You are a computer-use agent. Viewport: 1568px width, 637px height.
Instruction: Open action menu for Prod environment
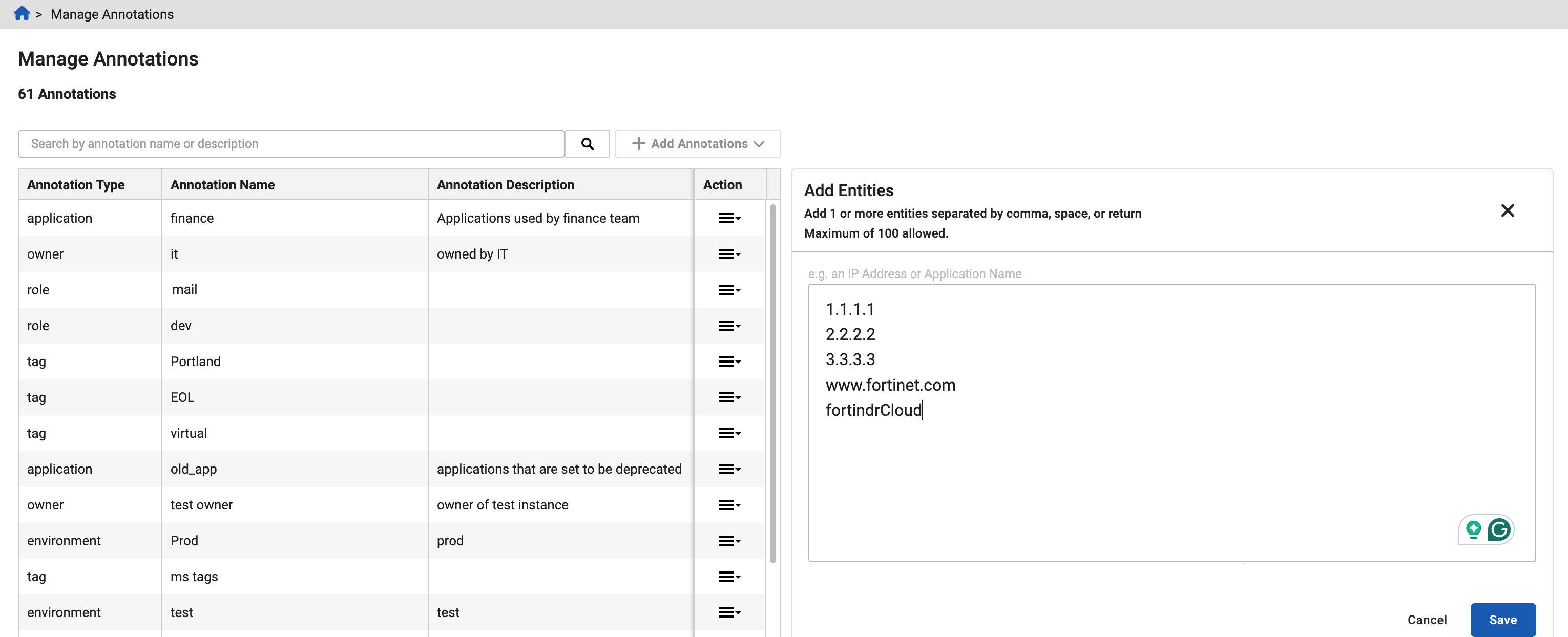[729, 541]
